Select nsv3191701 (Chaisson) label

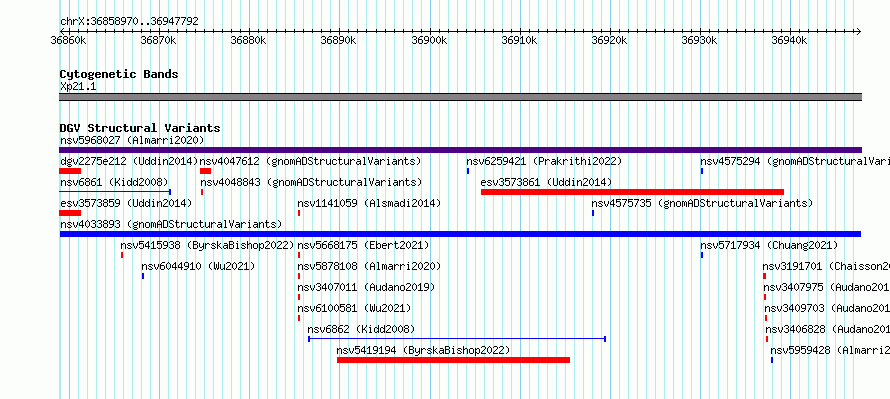[x=826, y=266]
